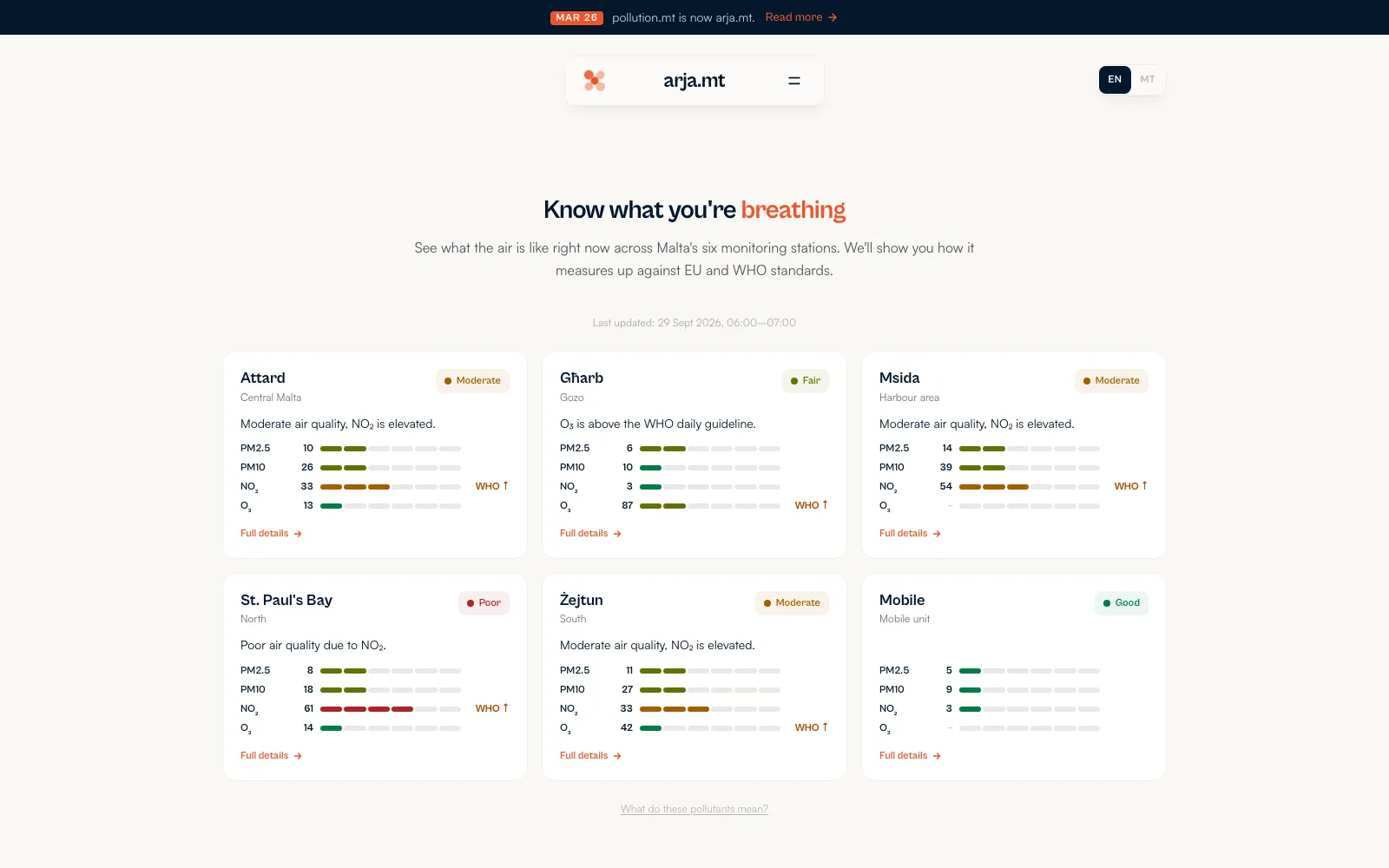Click St. Paul's Bay NO₂ level bar
This screenshot has height=868, width=1389.
(x=391, y=709)
